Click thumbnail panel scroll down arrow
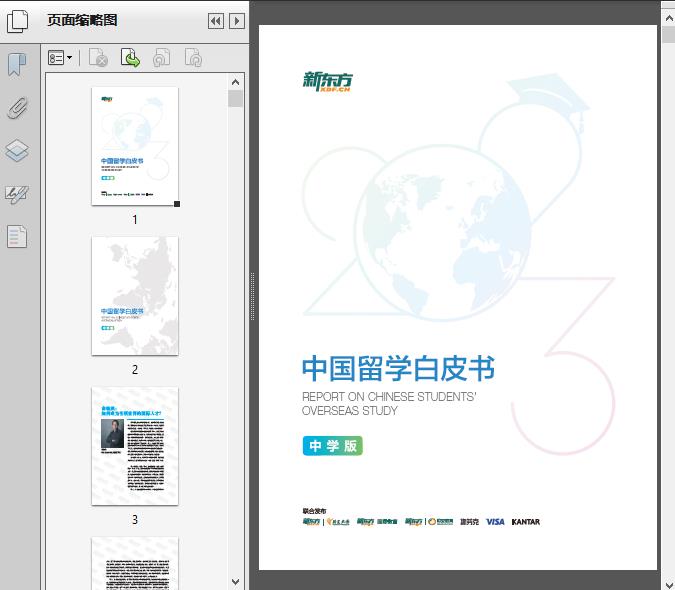 [x=235, y=582]
